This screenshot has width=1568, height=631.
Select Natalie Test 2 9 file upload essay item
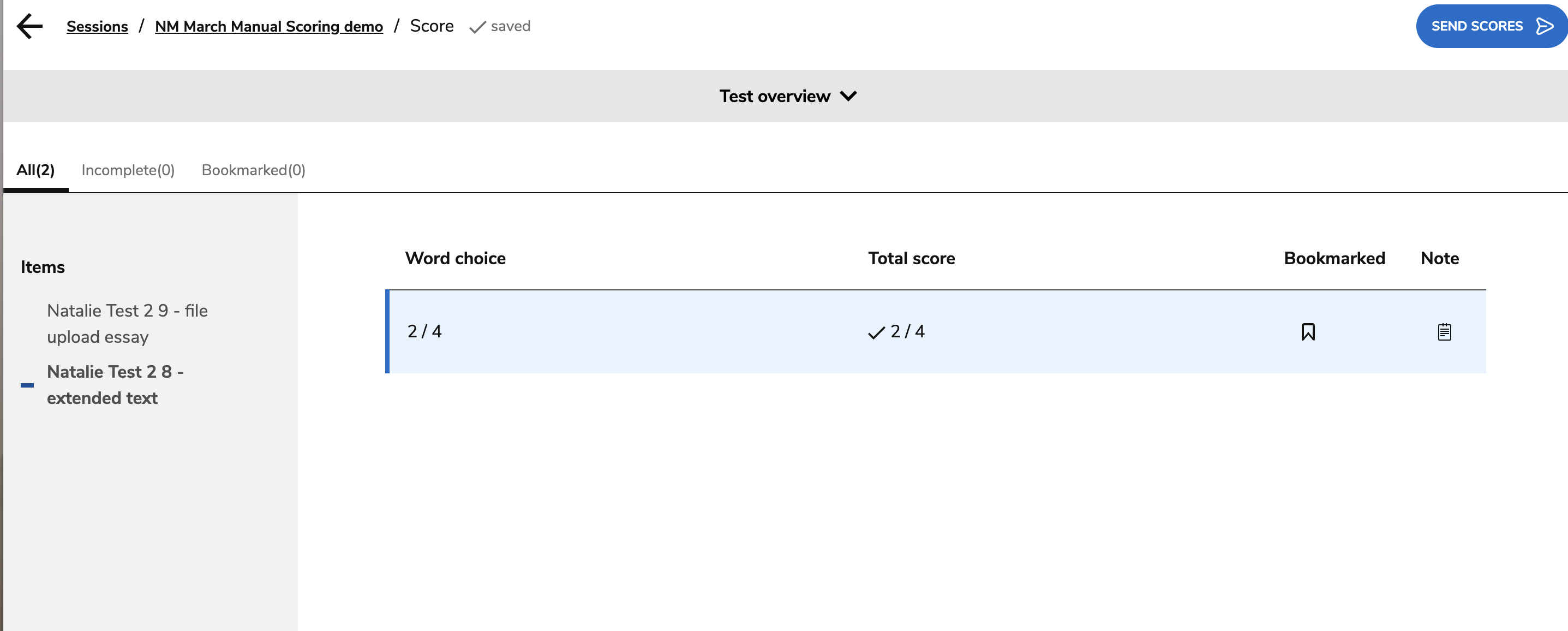127,324
